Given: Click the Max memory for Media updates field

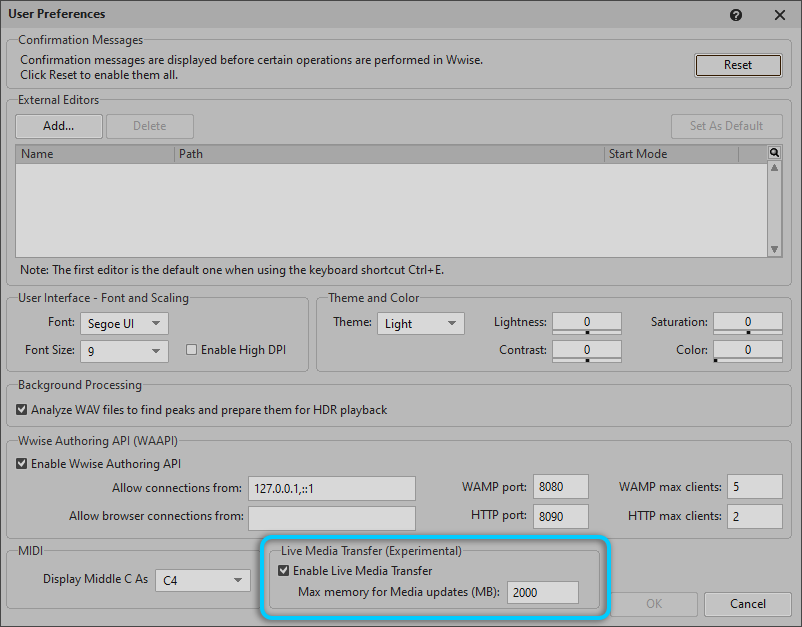Looking at the screenshot, I should 543,593.
